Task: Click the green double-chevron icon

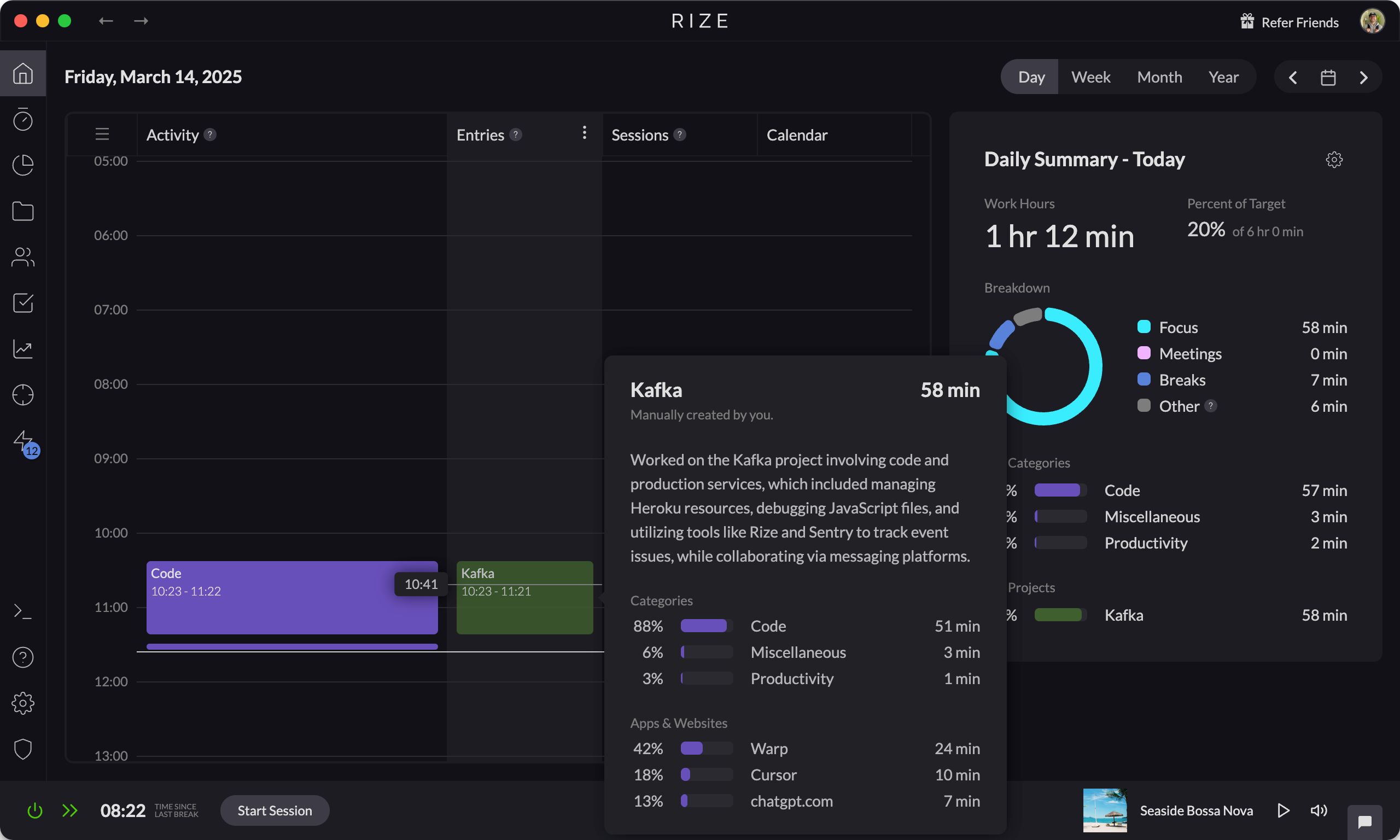Action: click(69, 810)
